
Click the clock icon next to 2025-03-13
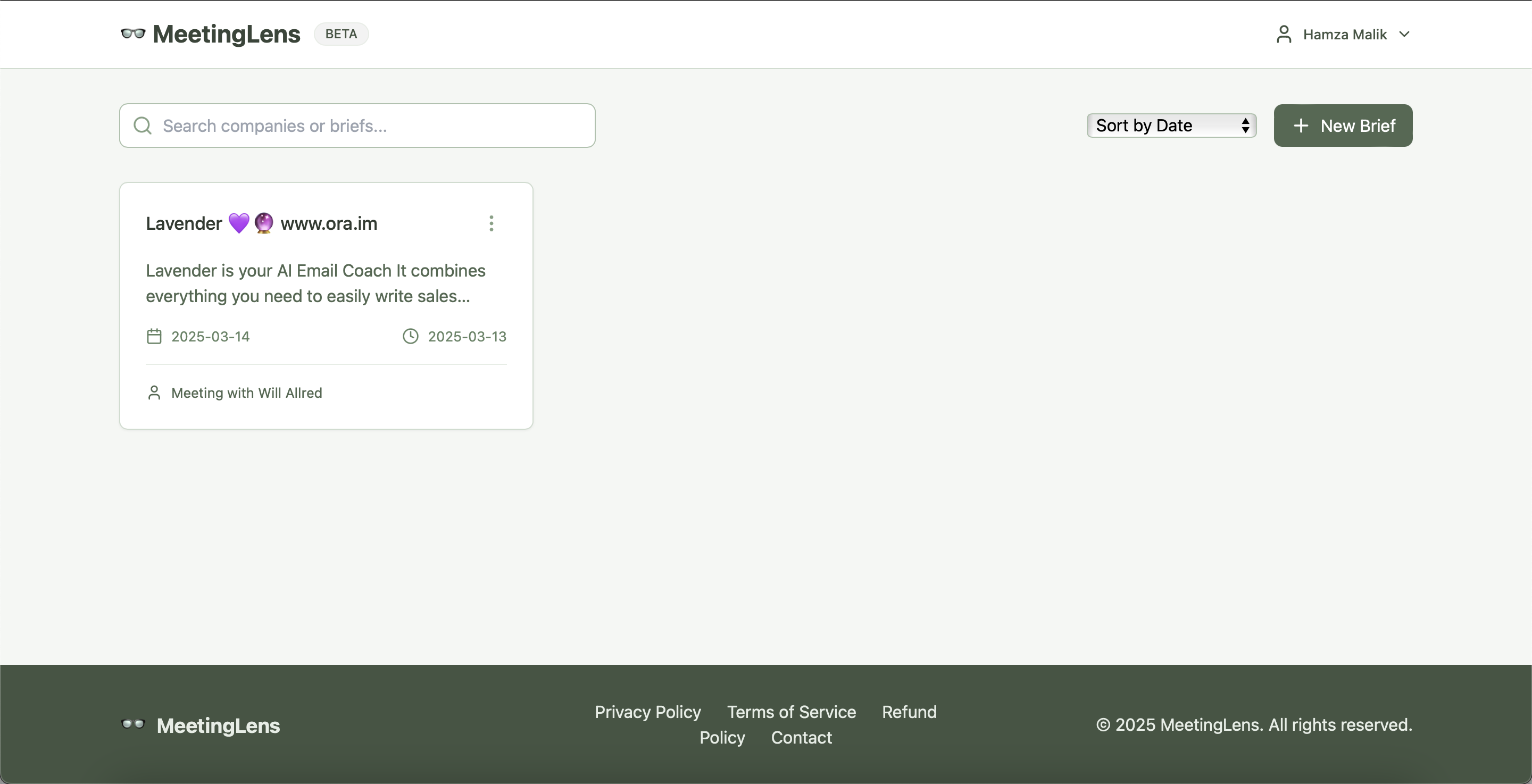pyautogui.click(x=410, y=337)
